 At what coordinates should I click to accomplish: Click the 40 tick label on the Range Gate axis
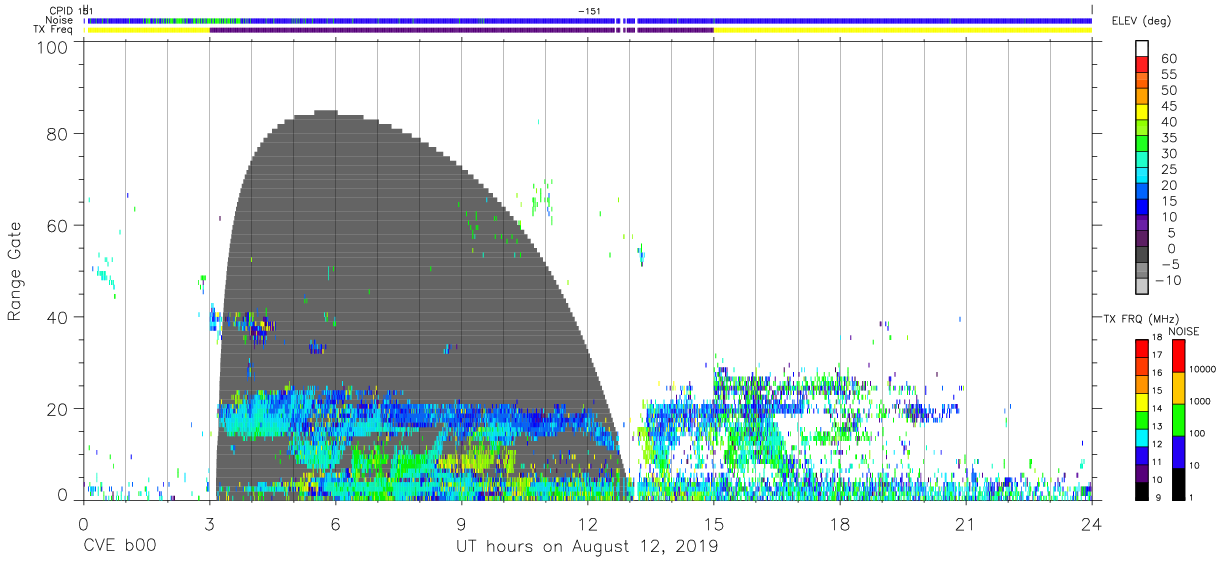[55, 317]
